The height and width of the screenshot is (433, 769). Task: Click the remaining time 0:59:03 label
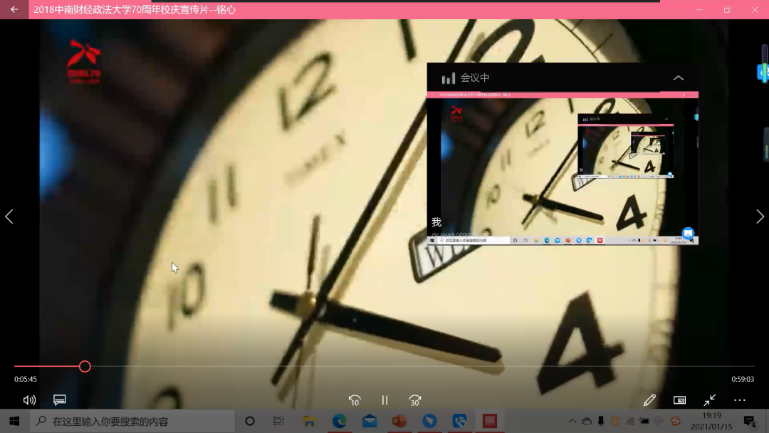point(743,379)
